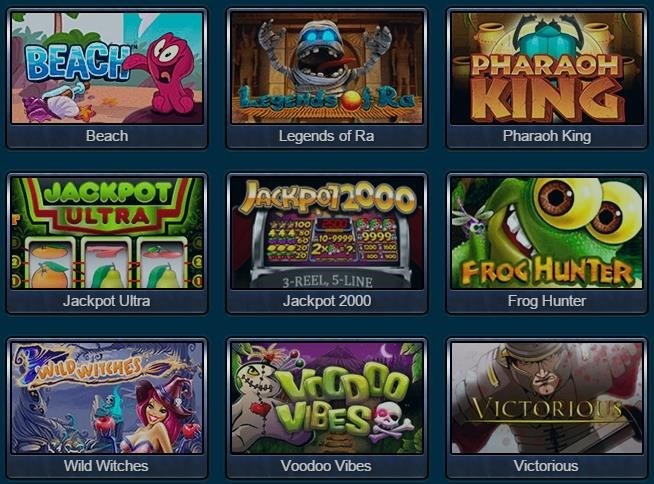
Task: Click the Jackpot 2000 title label
Action: pos(327,301)
